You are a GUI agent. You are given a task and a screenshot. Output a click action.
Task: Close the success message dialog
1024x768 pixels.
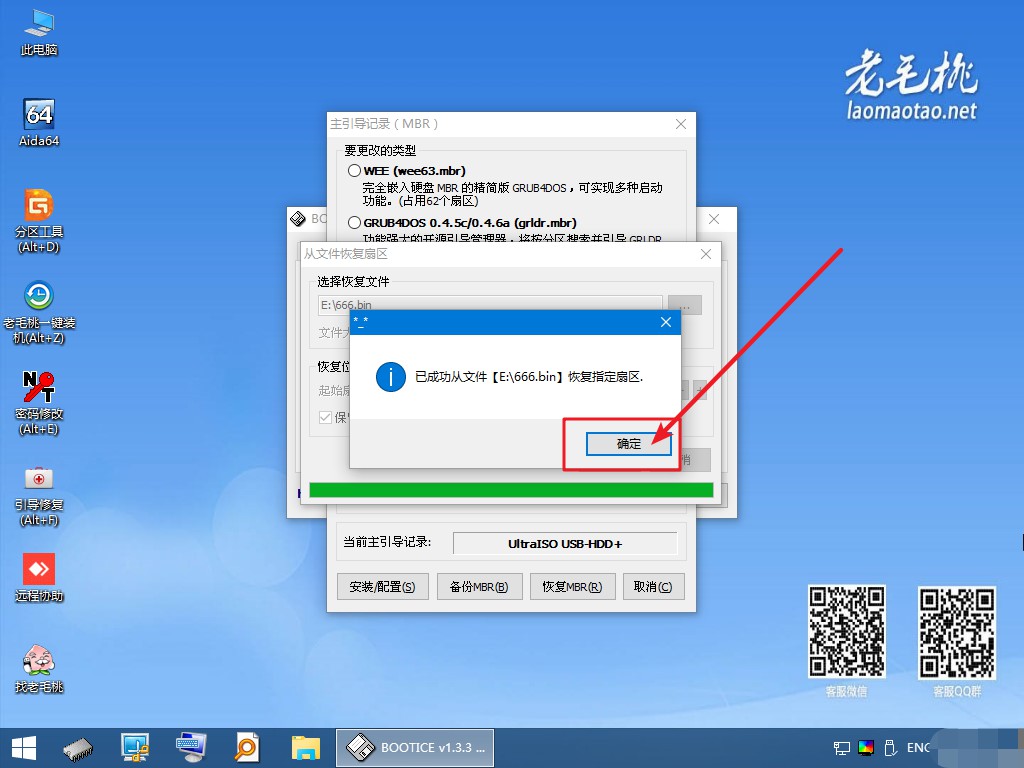(665, 322)
